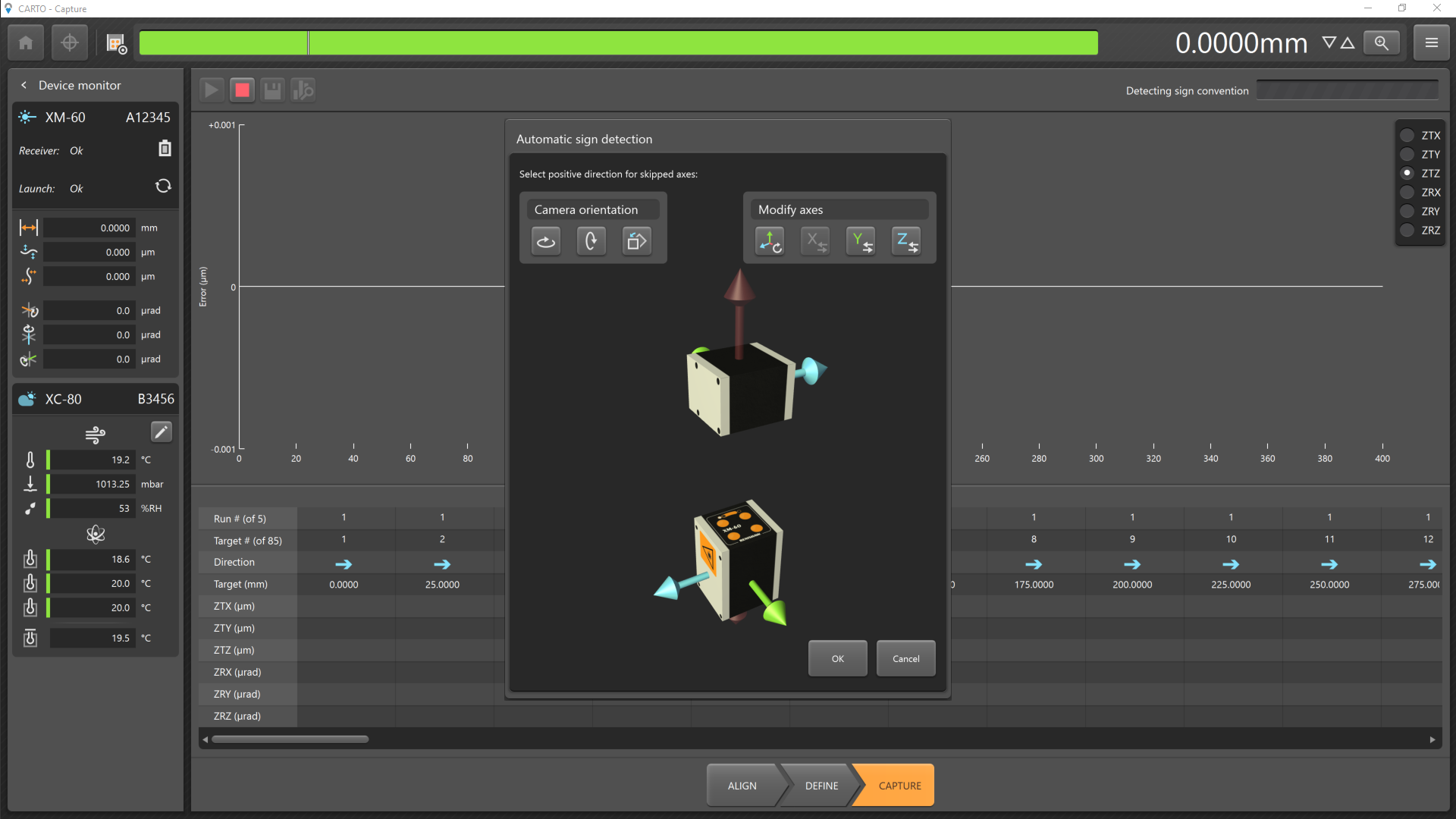Select the ZTX radio button
This screenshot has height=819, width=1456.
coord(1407,136)
